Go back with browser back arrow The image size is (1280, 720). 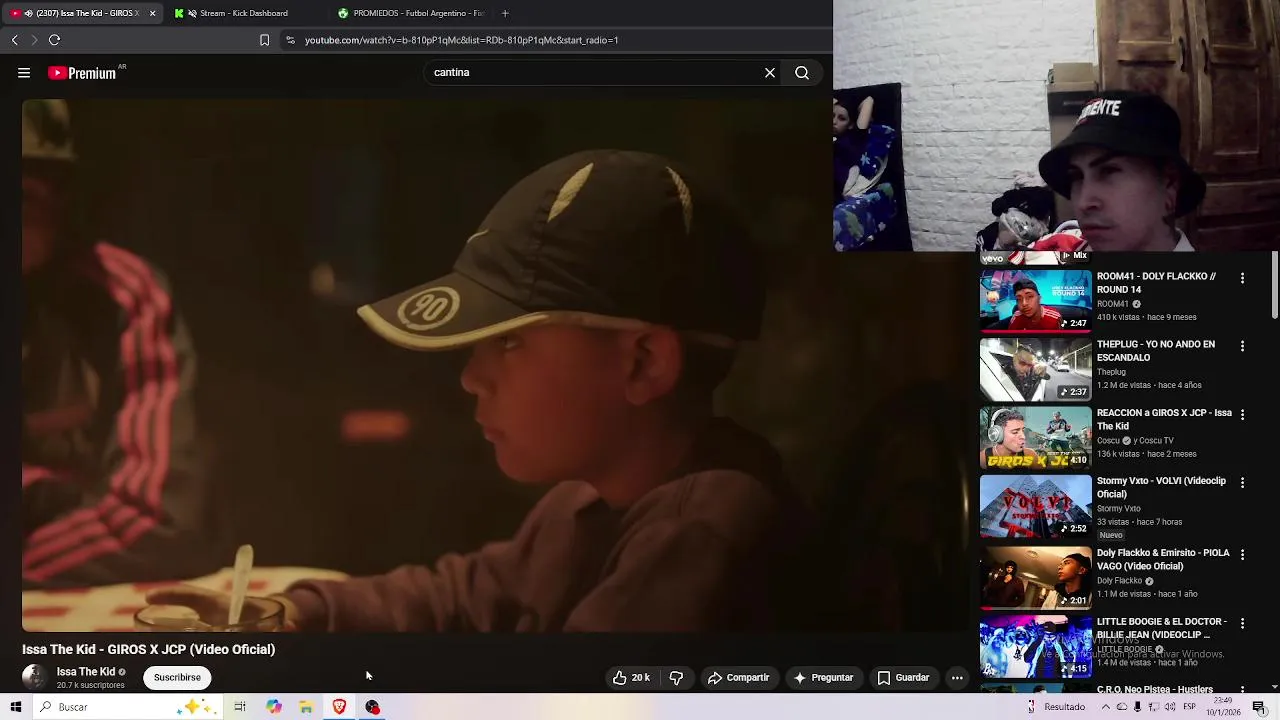click(15, 40)
